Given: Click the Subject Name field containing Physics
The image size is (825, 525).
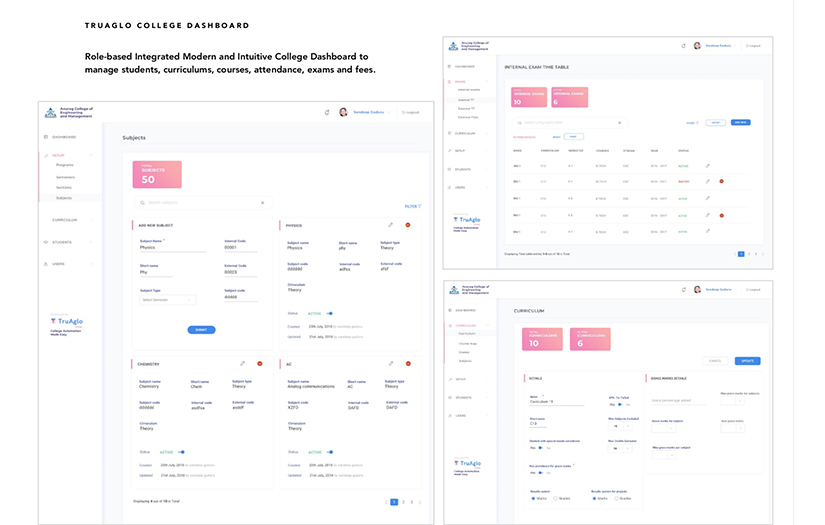Looking at the screenshot, I should 173,248.
